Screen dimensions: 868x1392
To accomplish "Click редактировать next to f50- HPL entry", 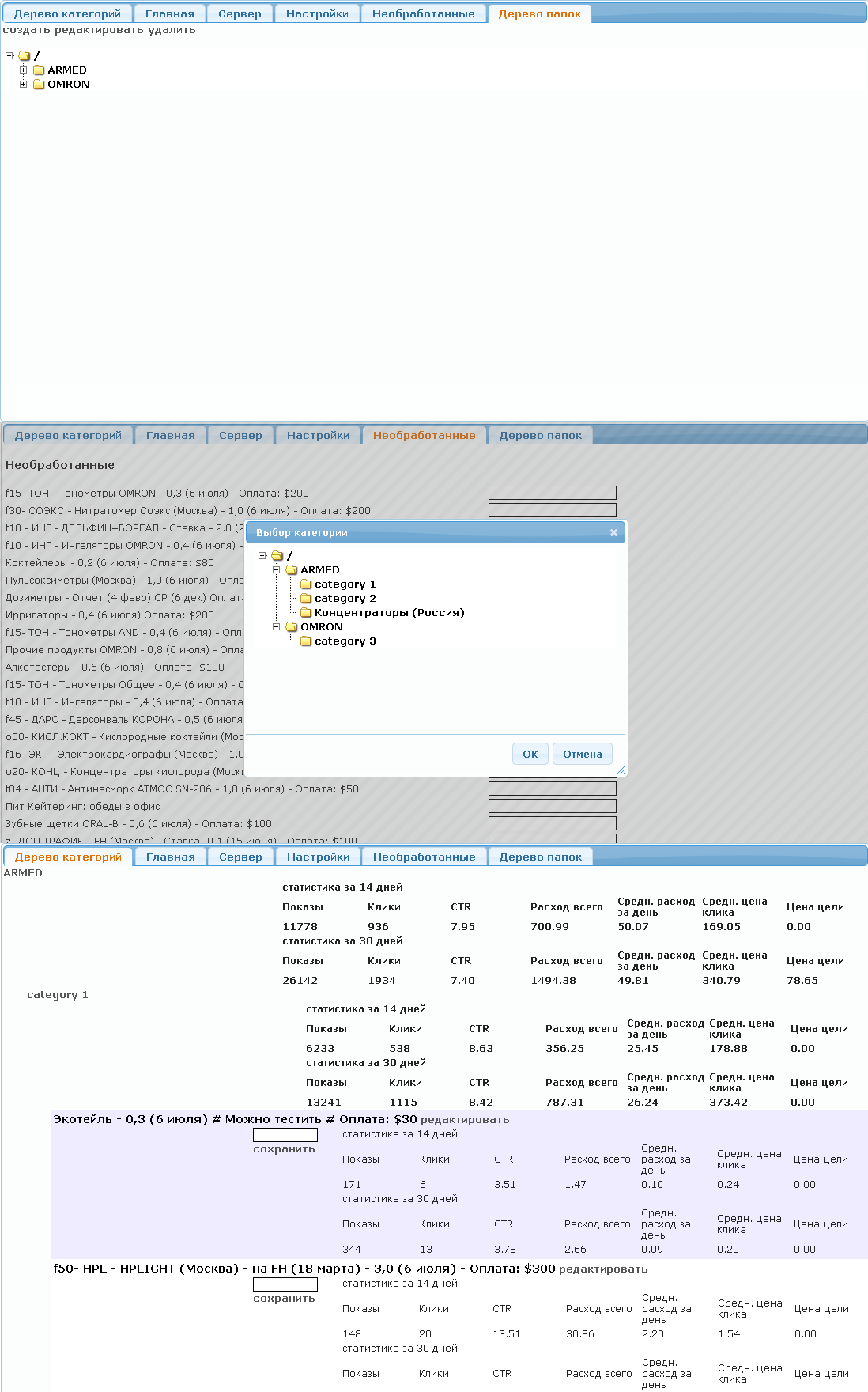I will pos(603,1269).
